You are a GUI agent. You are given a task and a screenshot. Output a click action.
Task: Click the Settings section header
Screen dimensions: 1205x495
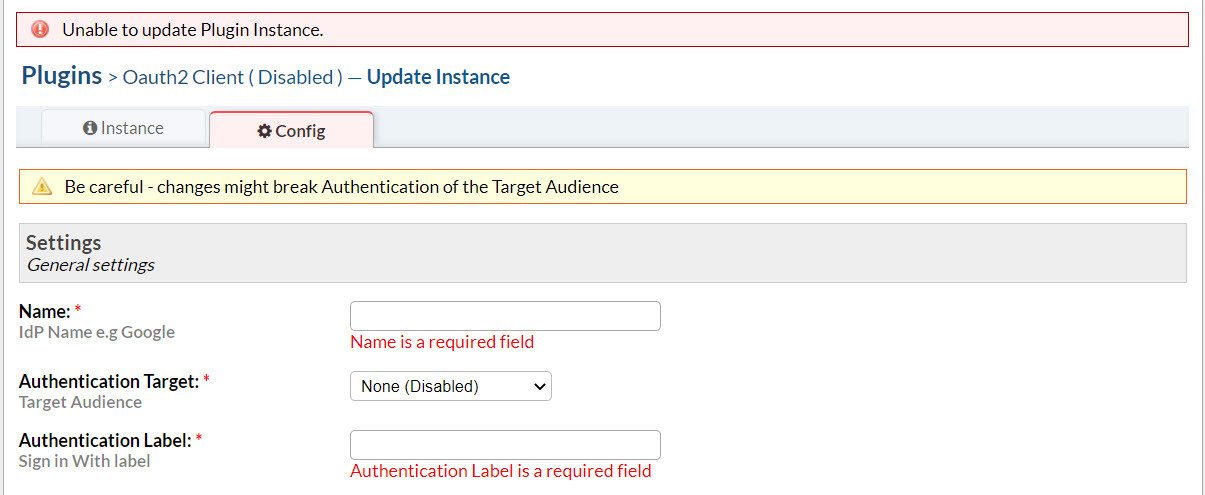pos(64,243)
